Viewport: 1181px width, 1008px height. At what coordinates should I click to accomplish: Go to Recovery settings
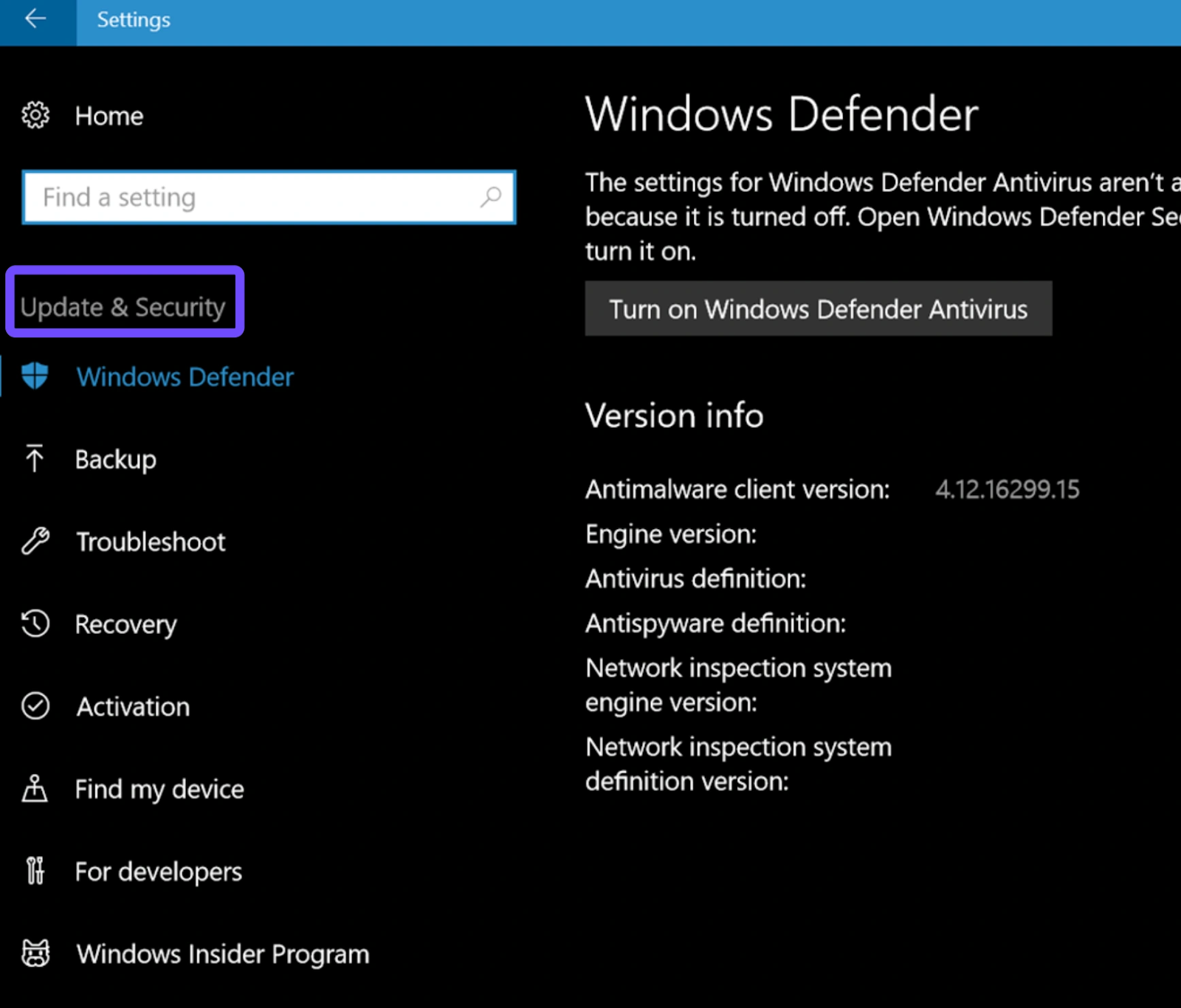pos(125,625)
